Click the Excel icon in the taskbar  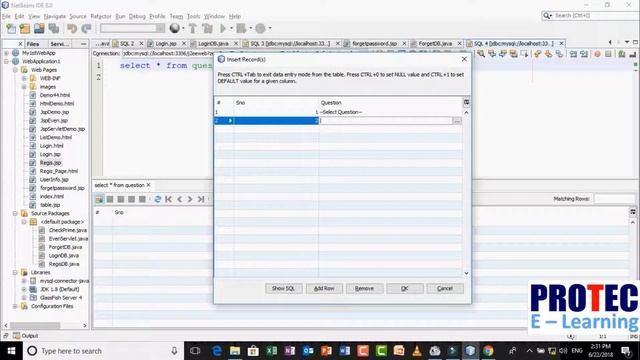pyautogui.click(x=271, y=351)
